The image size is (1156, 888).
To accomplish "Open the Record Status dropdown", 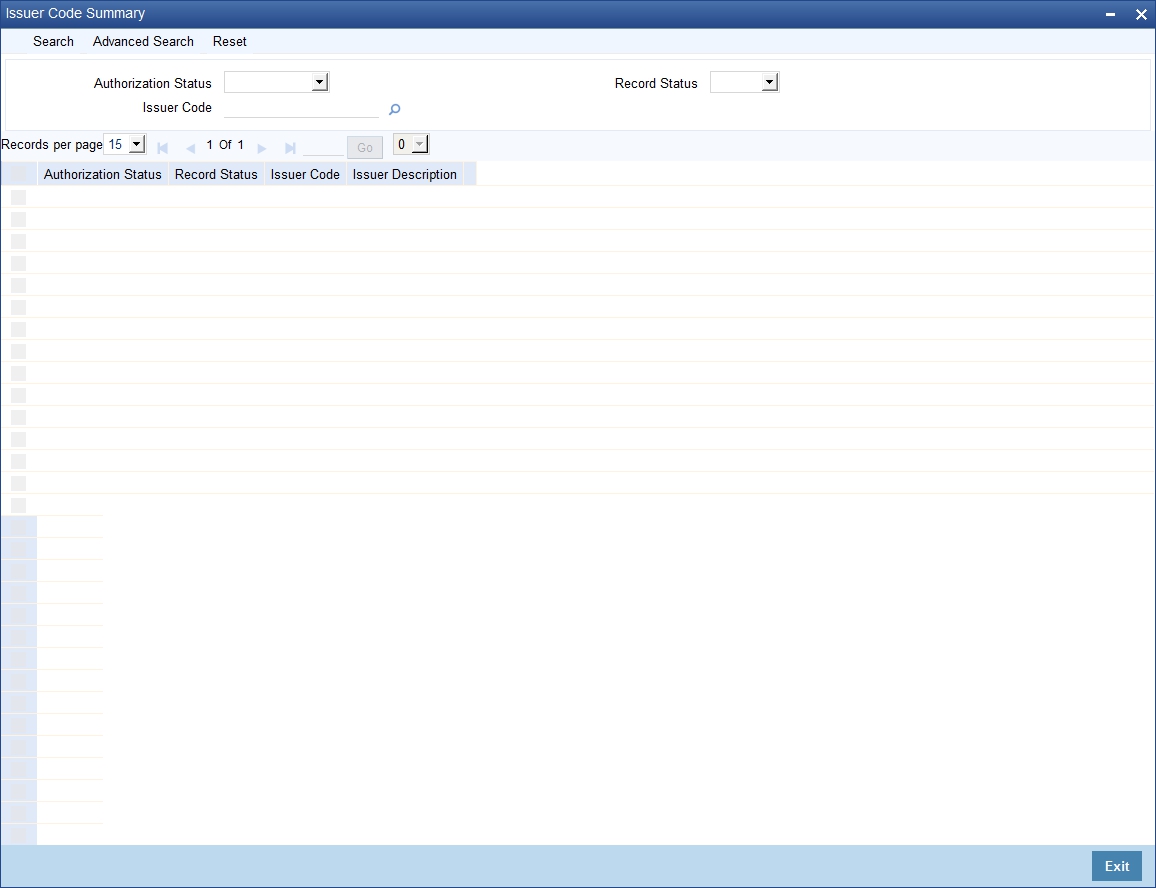I will (x=745, y=82).
